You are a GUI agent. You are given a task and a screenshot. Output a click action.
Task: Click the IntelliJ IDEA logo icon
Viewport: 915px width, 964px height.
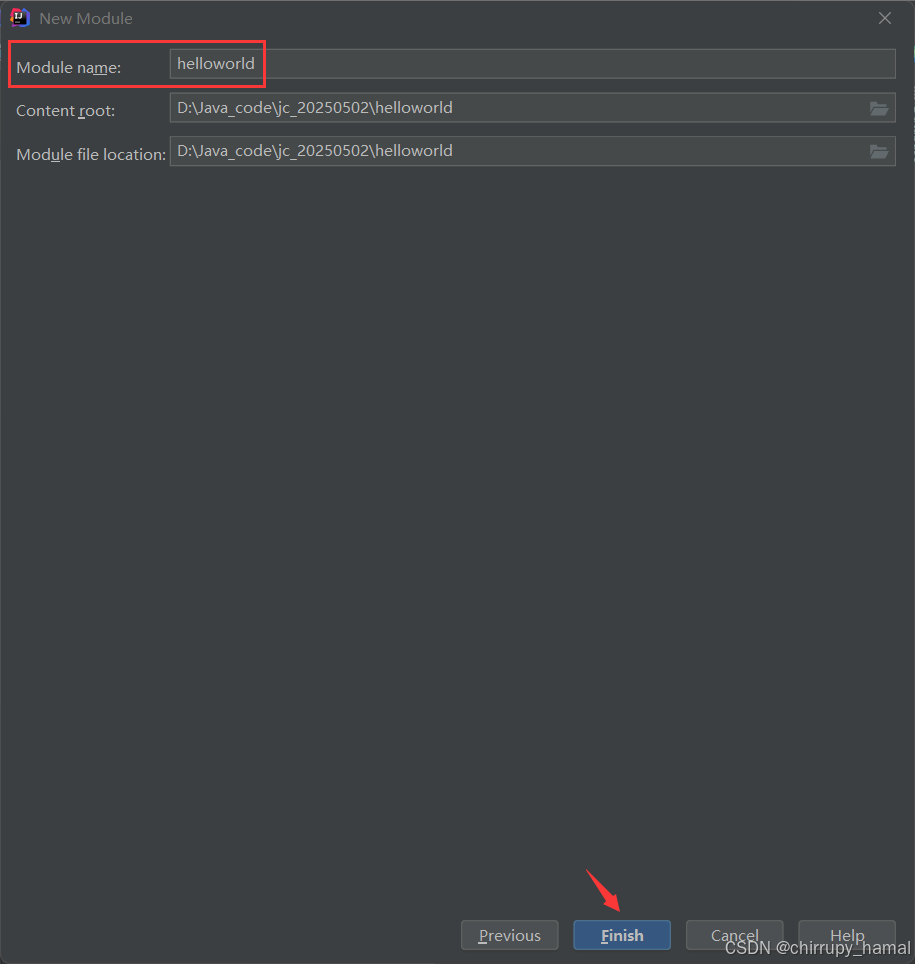(20, 18)
